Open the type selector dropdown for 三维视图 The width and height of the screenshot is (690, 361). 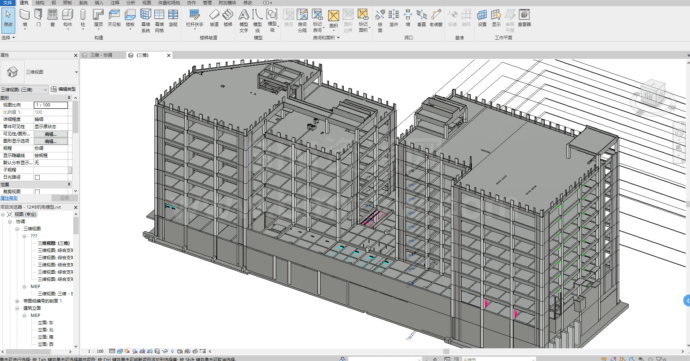tap(76, 72)
